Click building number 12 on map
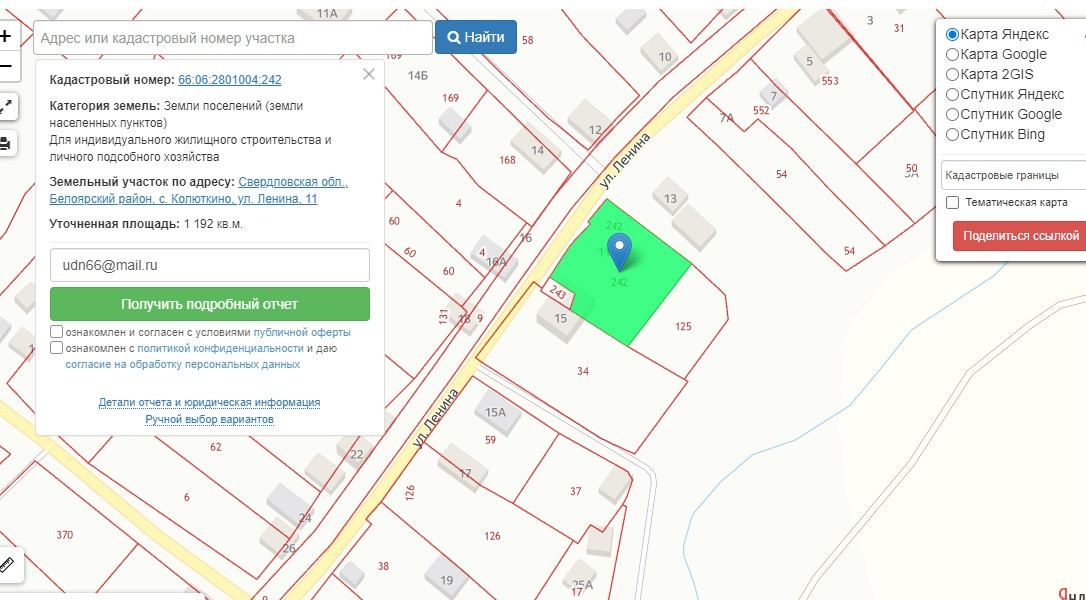The width and height of the screenshot is (1086, 600). point(595,130)
